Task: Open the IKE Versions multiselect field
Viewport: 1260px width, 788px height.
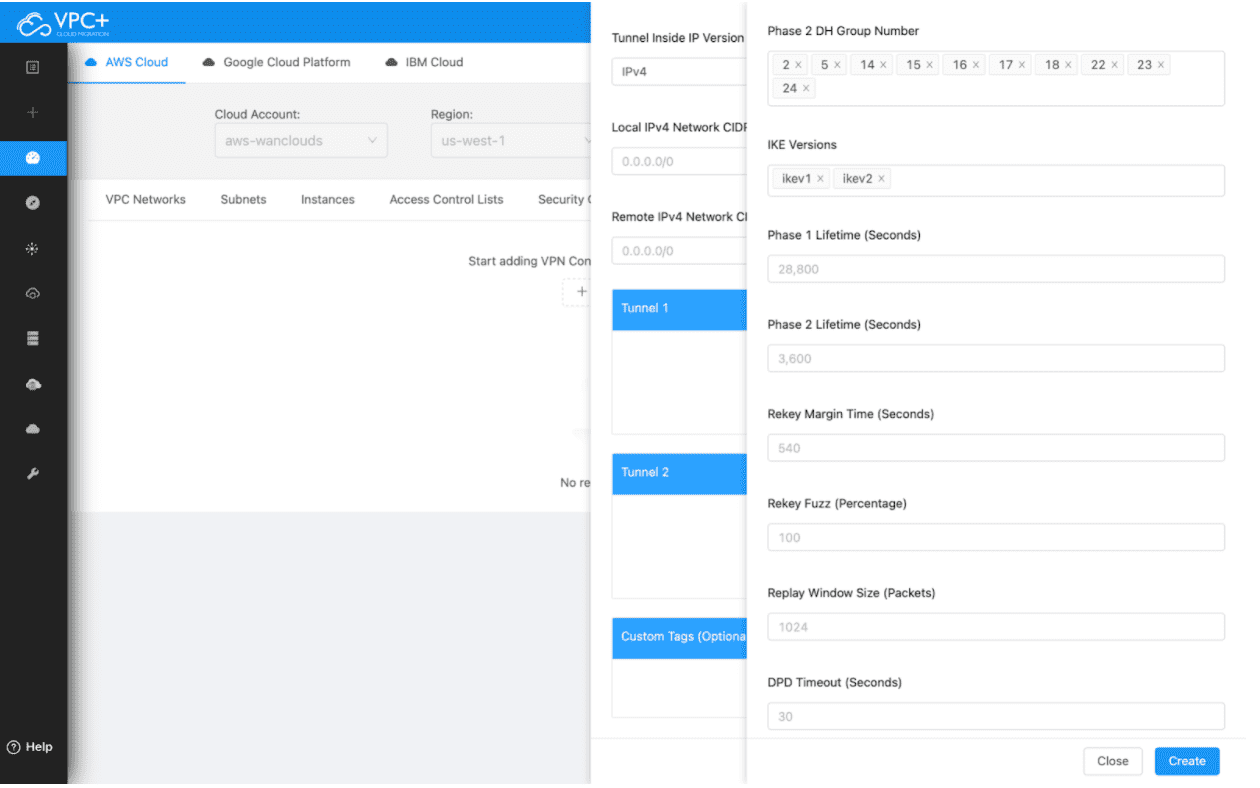Action: tap(996, 180)
